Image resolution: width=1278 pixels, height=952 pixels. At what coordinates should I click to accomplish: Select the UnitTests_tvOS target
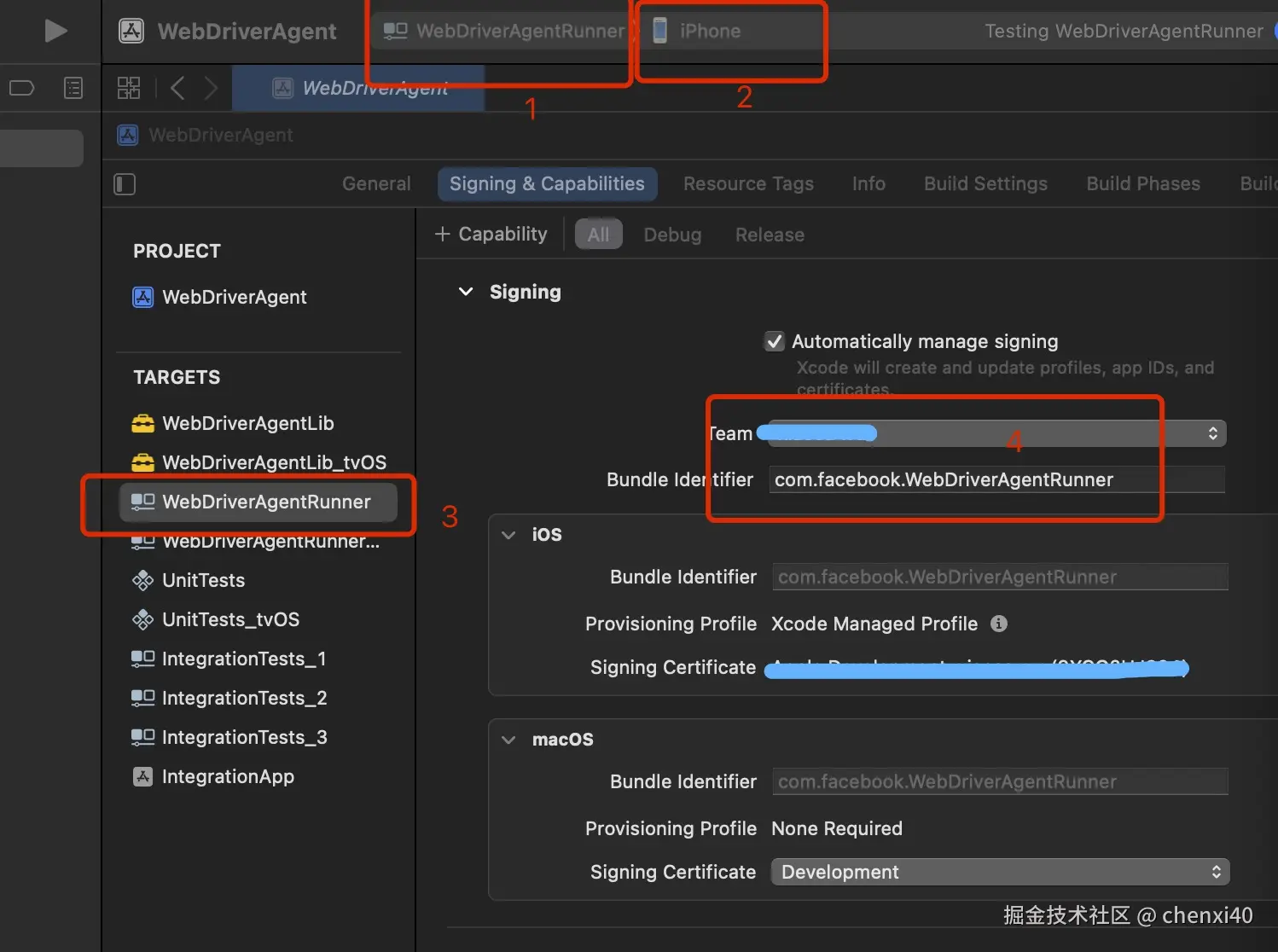(216, 619)
